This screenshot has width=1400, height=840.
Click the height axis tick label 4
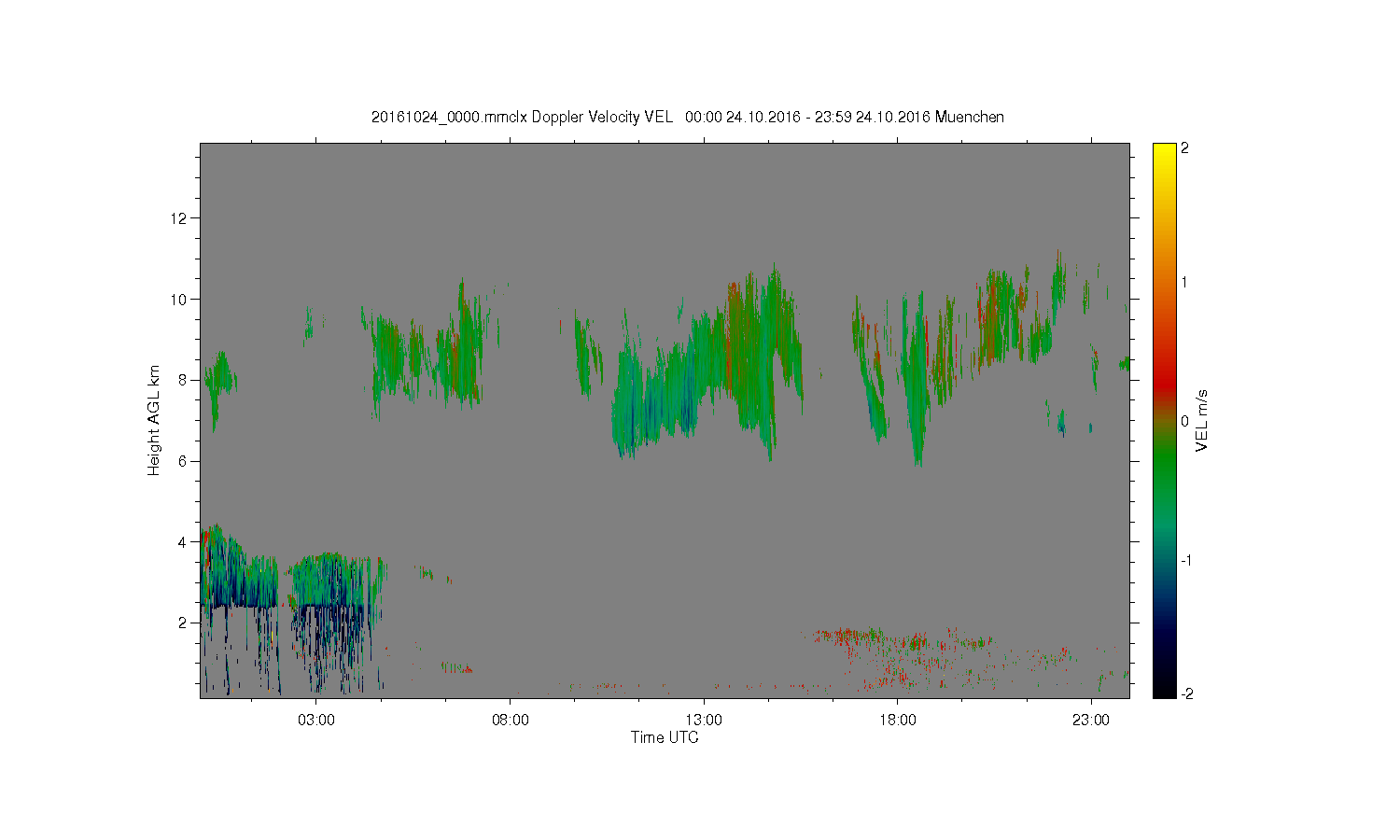[x=184, y=541]
